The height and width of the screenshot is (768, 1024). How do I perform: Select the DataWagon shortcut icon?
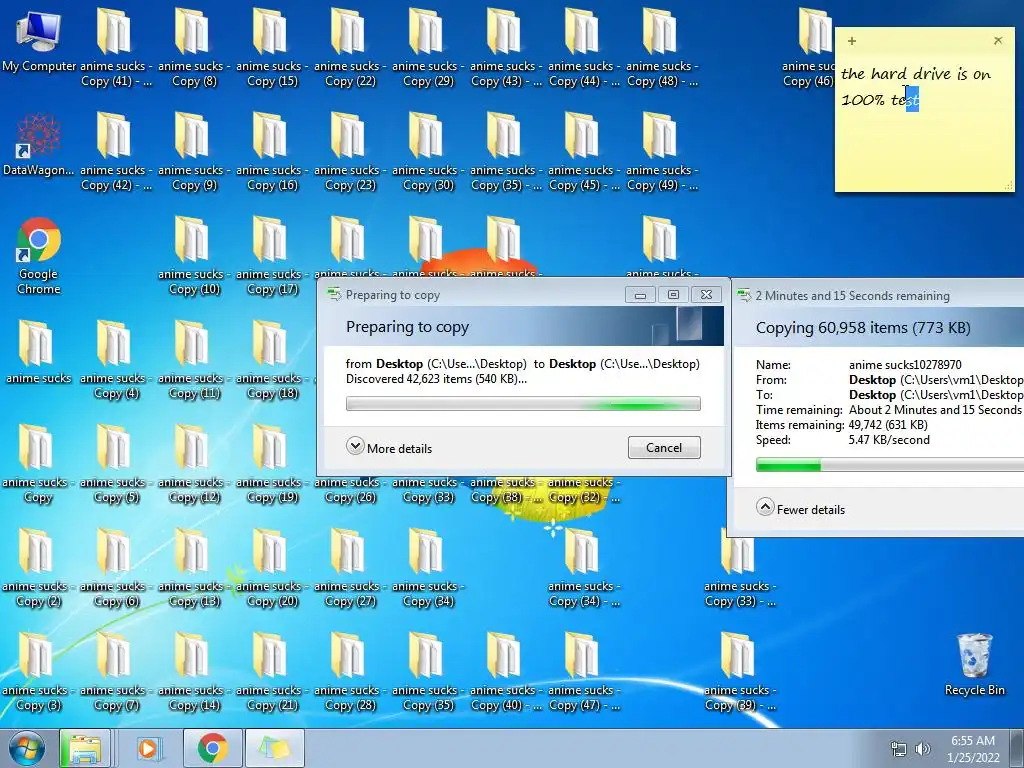coord(39,144)
